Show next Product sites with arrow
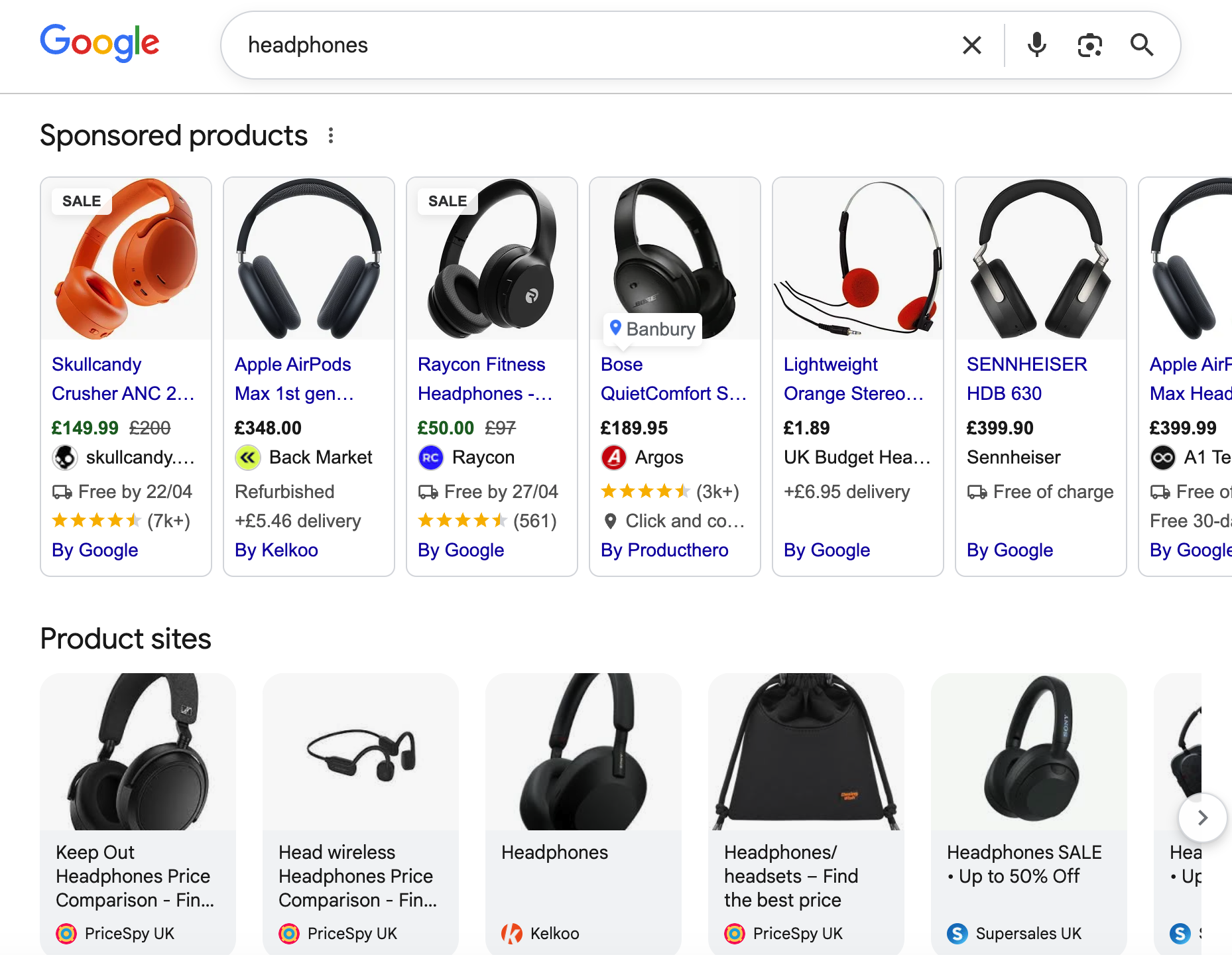 pos(1202,818)
